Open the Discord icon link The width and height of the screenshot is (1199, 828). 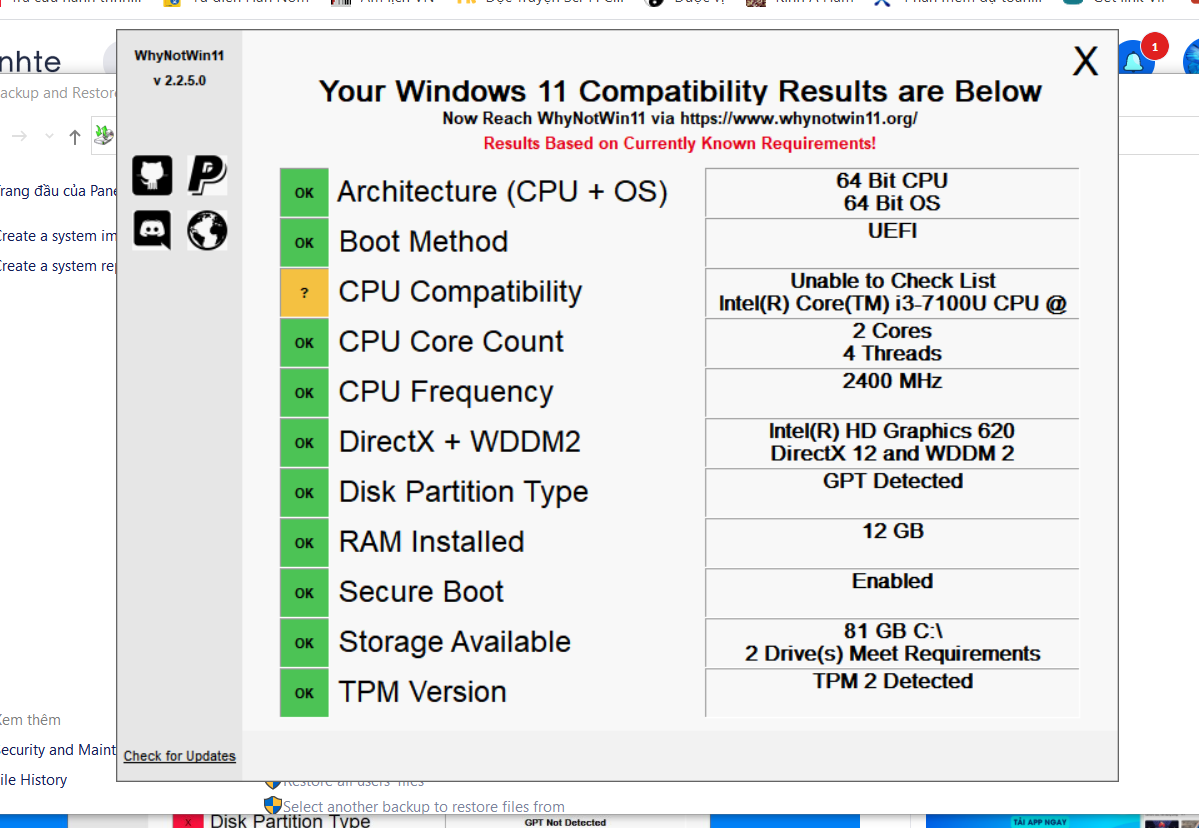tap(152, 230)
